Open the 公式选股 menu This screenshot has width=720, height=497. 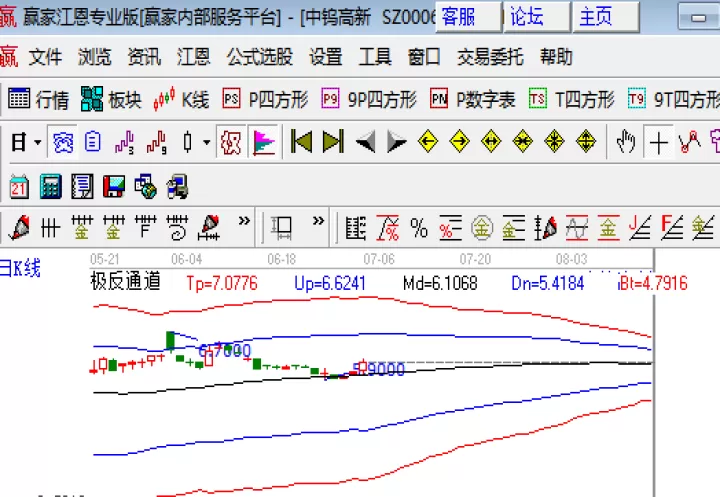pos(259,57)
